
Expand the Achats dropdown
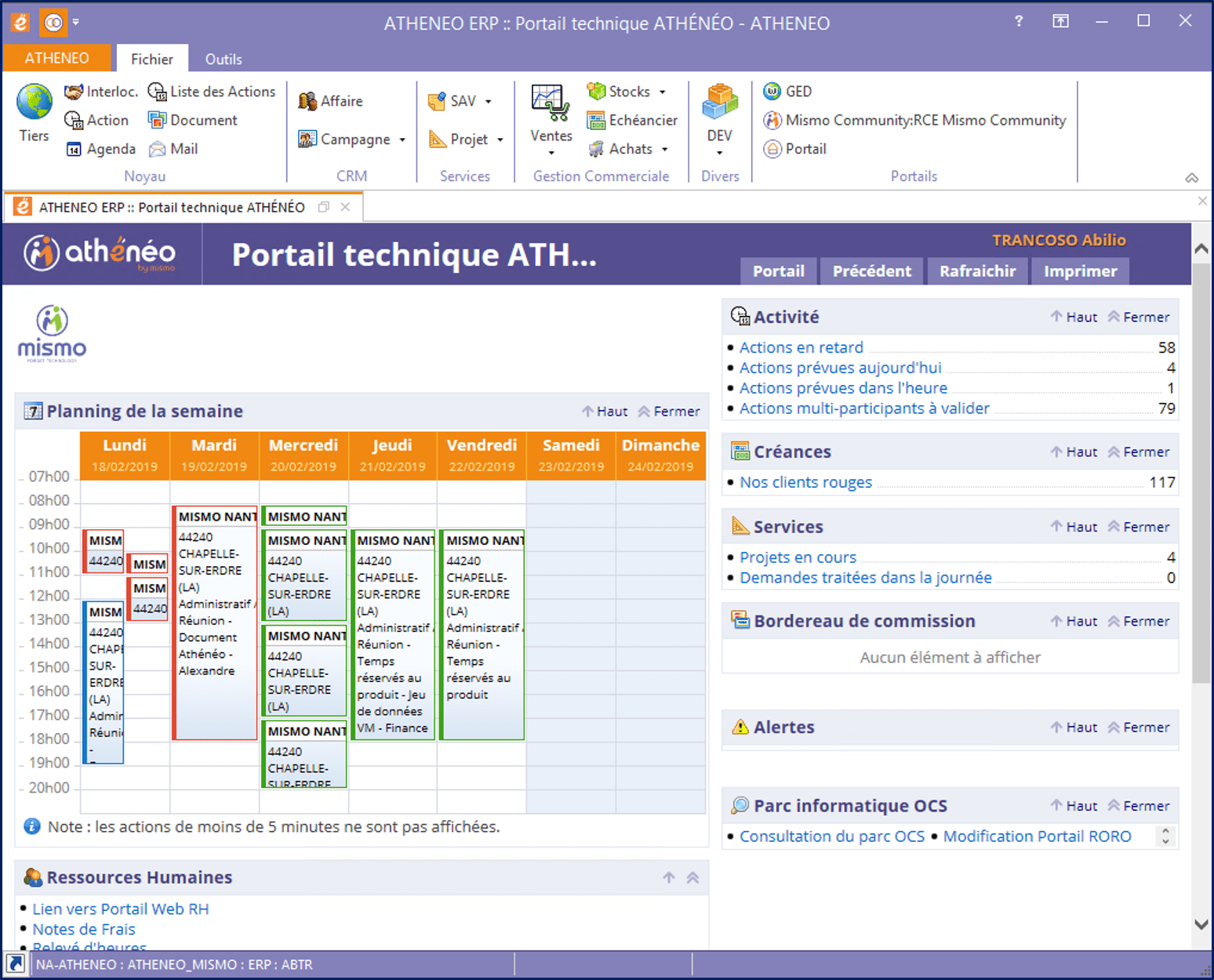[x=664, y=149]
